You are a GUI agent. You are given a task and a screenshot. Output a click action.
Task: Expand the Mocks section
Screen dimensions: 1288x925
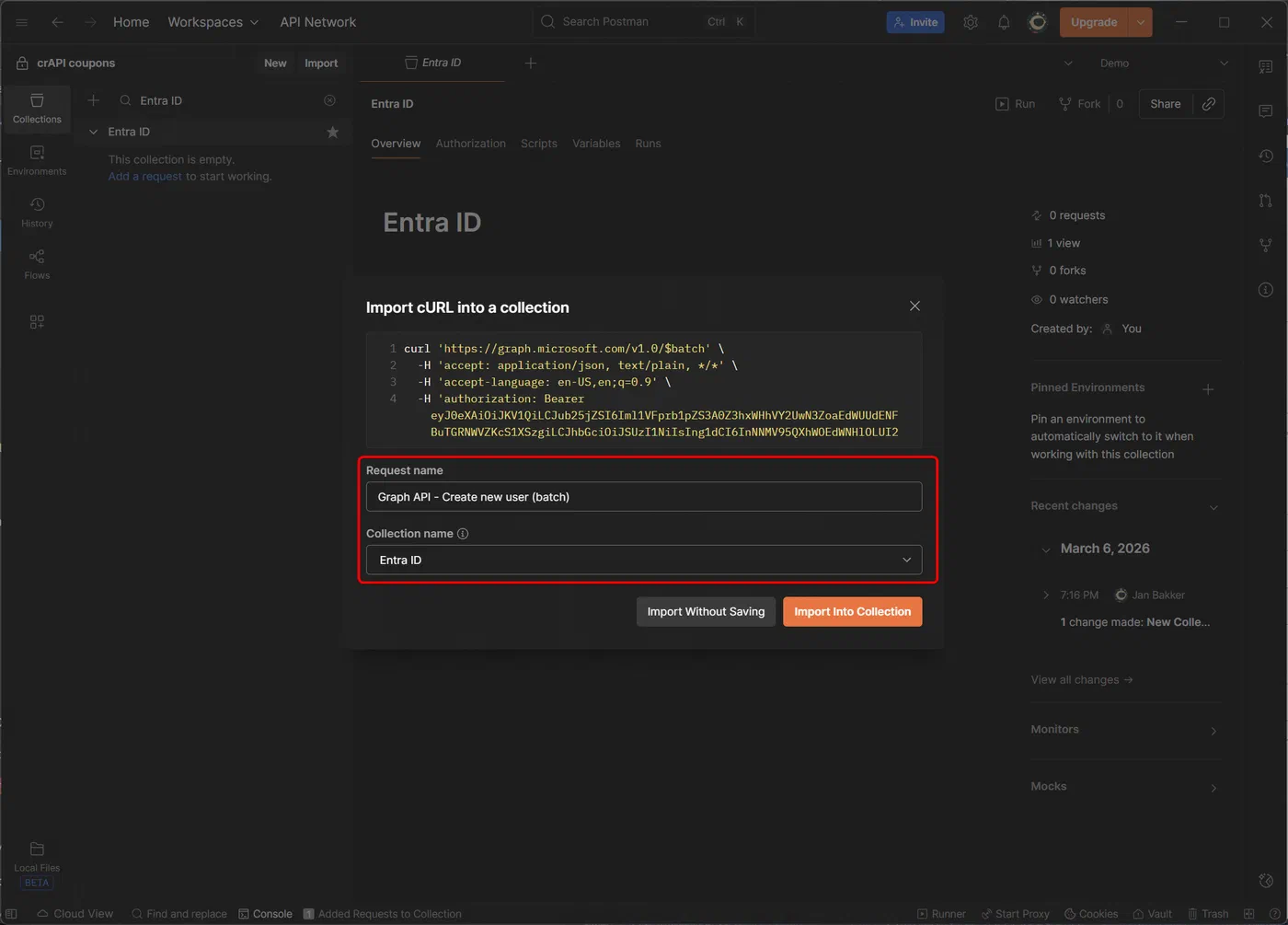click(1213, 788)
